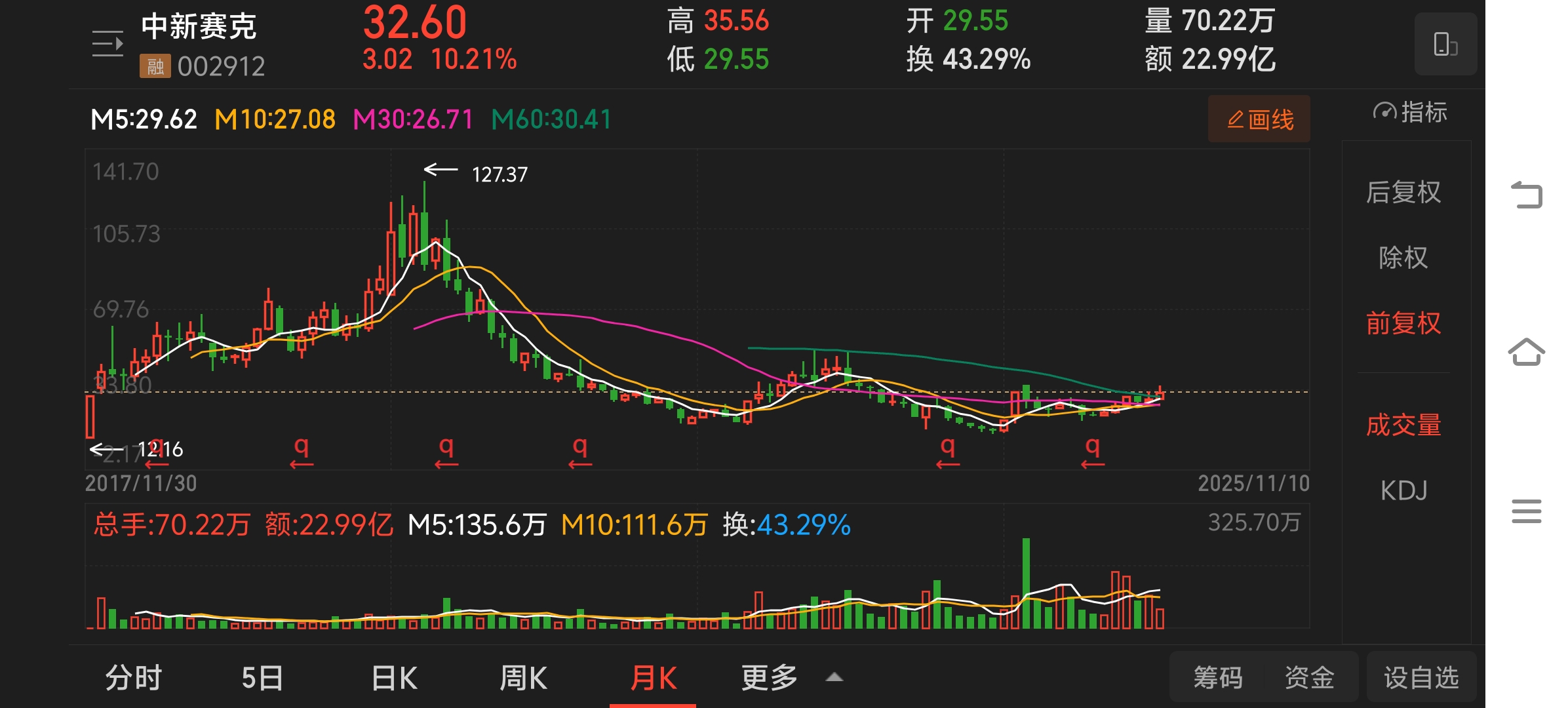Image resolution: width=1568 pixels, height=708 pixels.
Task: Click the margin trading 融 badge
Action: [155, 66]
